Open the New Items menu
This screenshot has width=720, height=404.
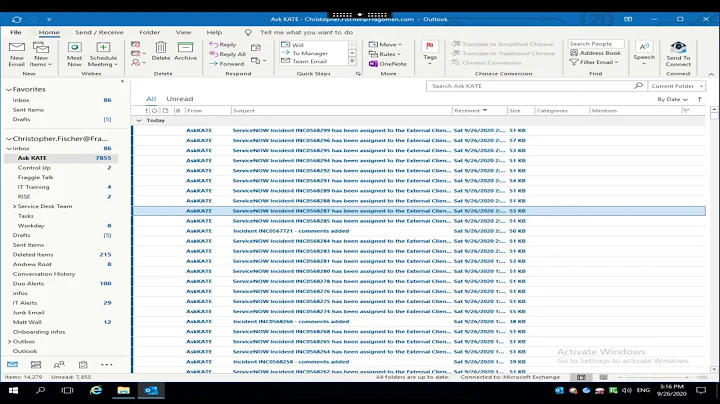point(40,54)
